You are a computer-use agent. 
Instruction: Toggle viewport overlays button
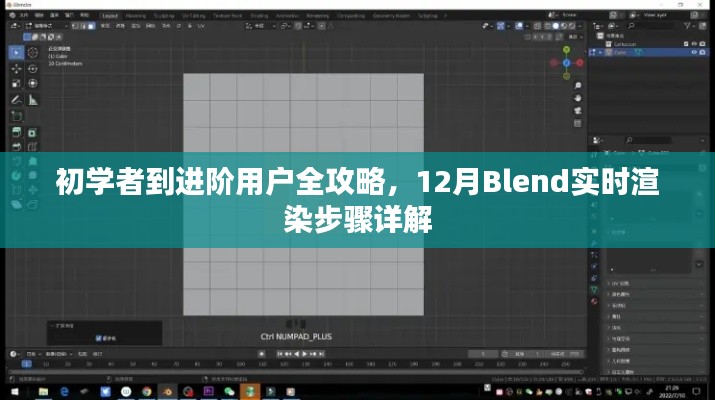pyautogui.click(x=519, y=26)
